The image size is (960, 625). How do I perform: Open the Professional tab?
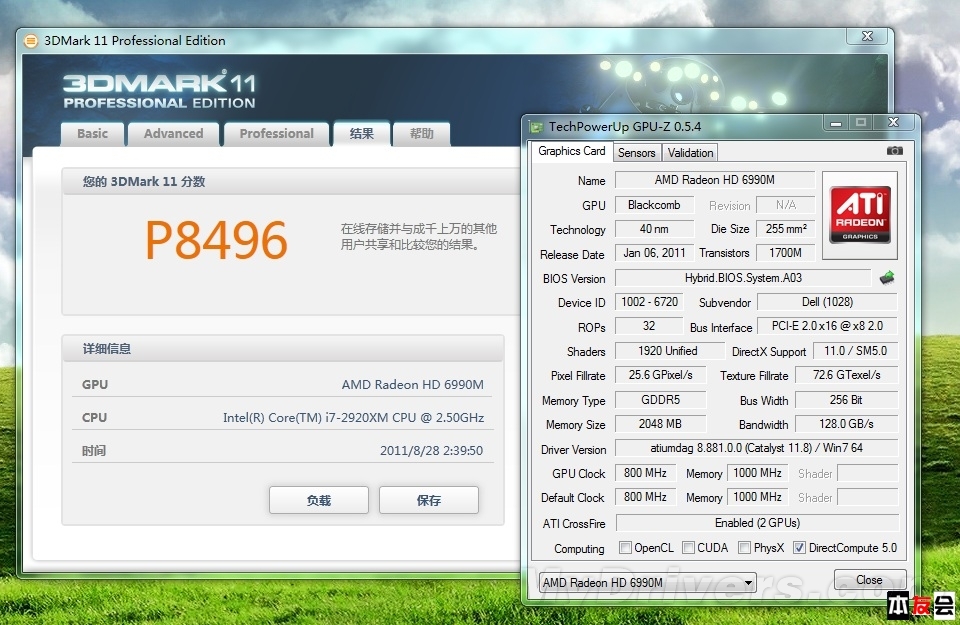(x=276, y=134)
